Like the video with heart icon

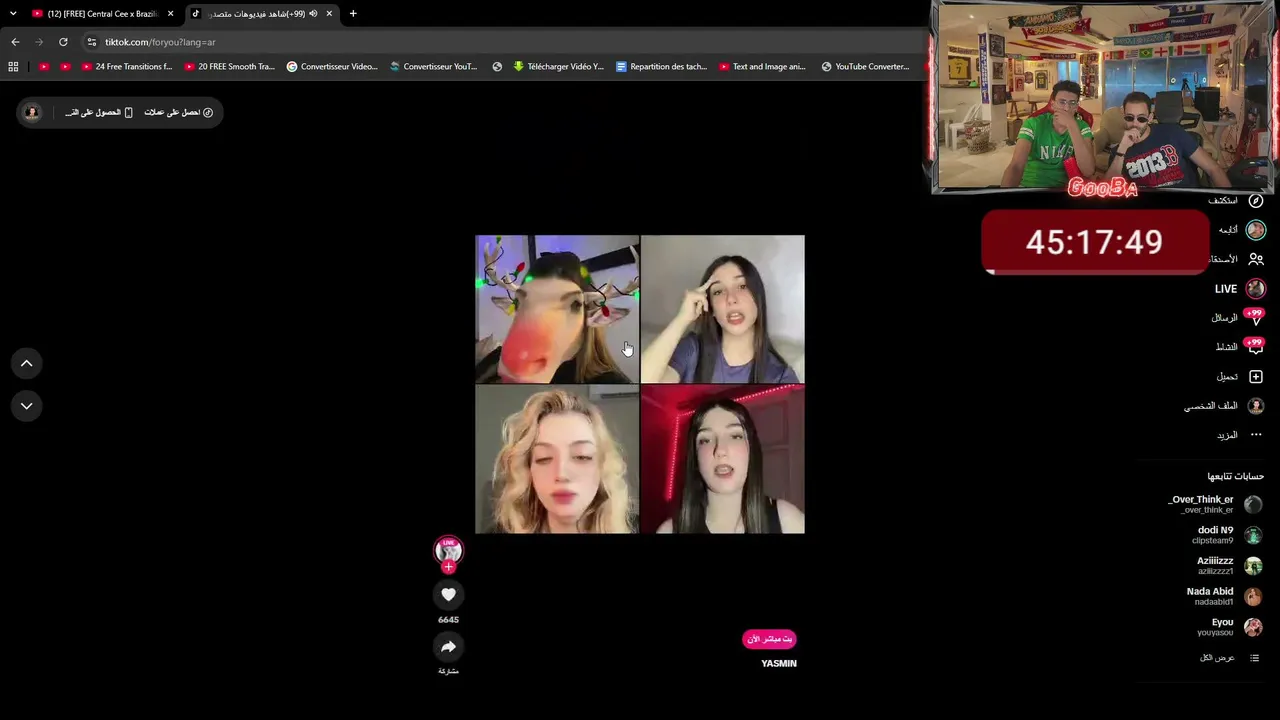[x=448, y=595]
